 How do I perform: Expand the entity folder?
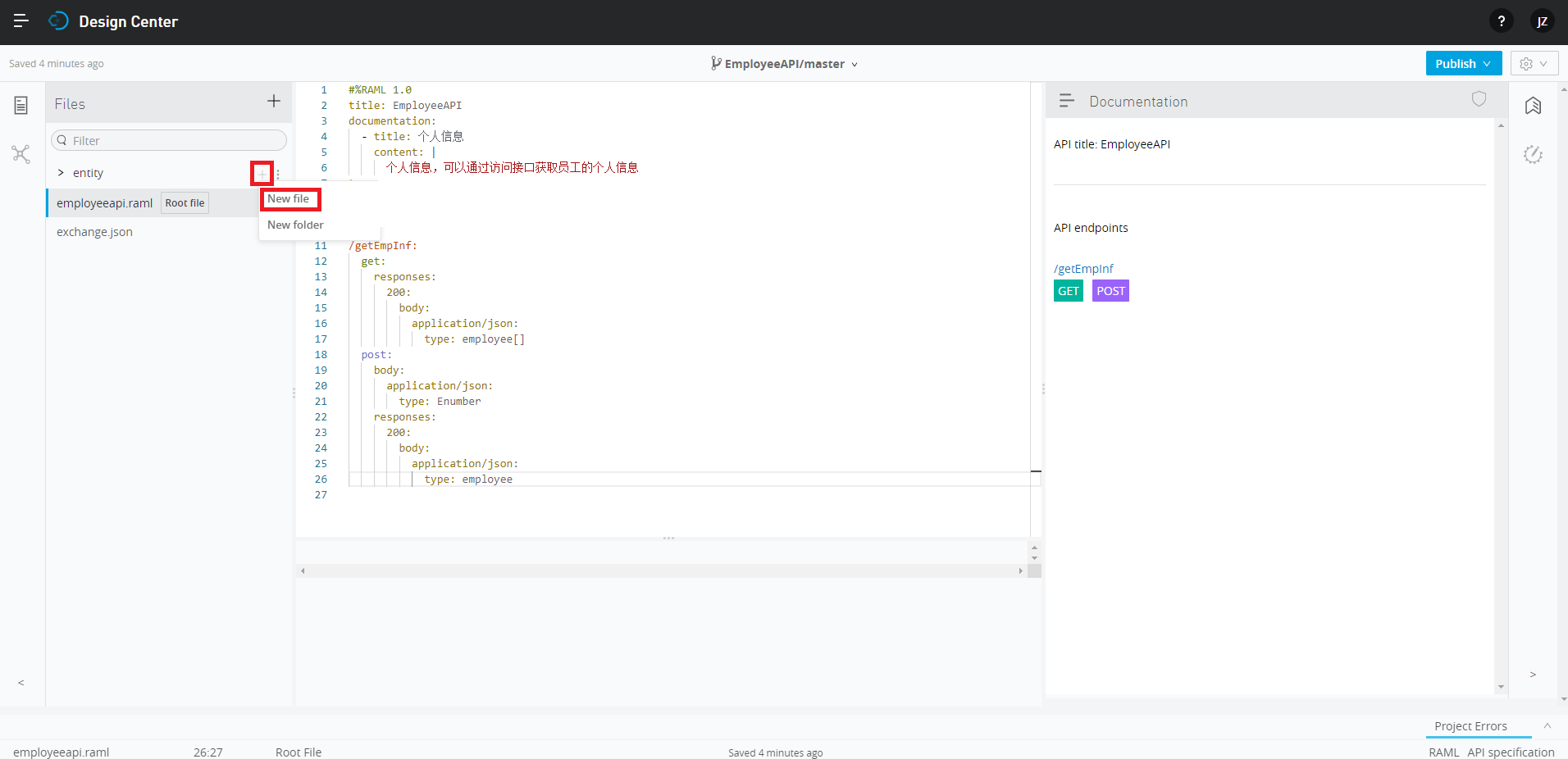click(60, 173)
